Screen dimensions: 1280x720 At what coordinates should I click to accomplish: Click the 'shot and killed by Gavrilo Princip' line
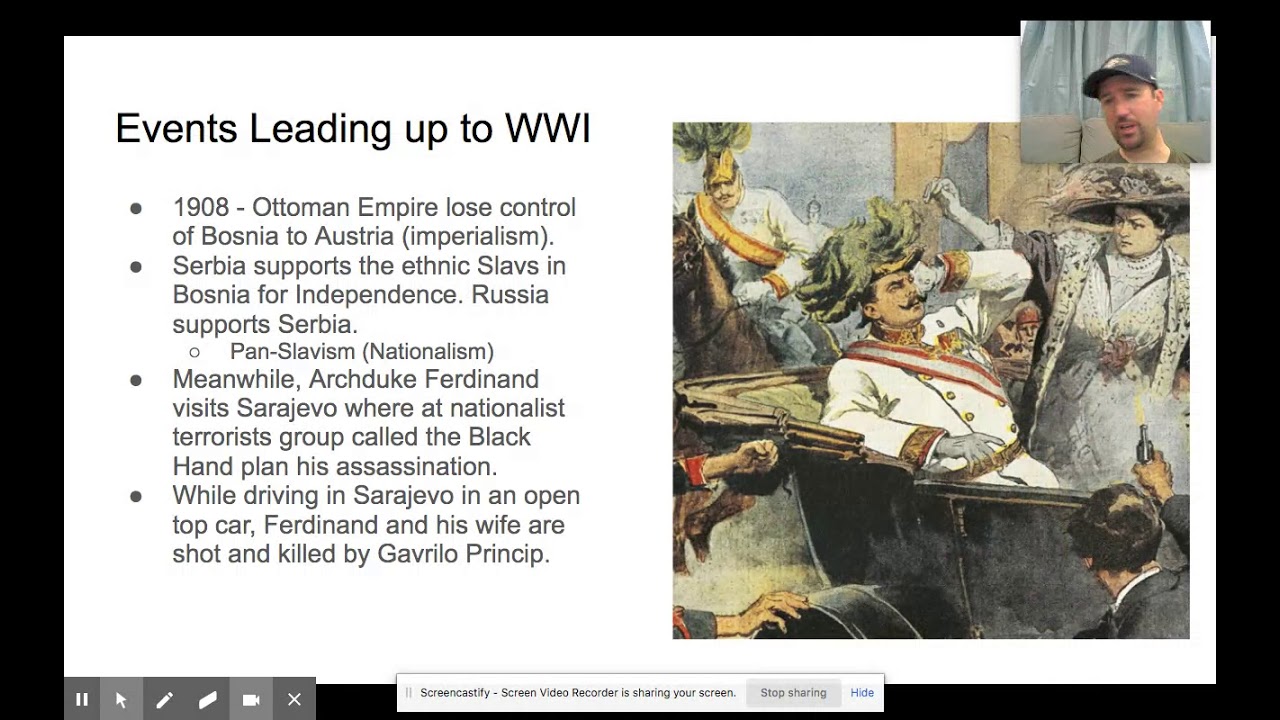tap(361, 554)
